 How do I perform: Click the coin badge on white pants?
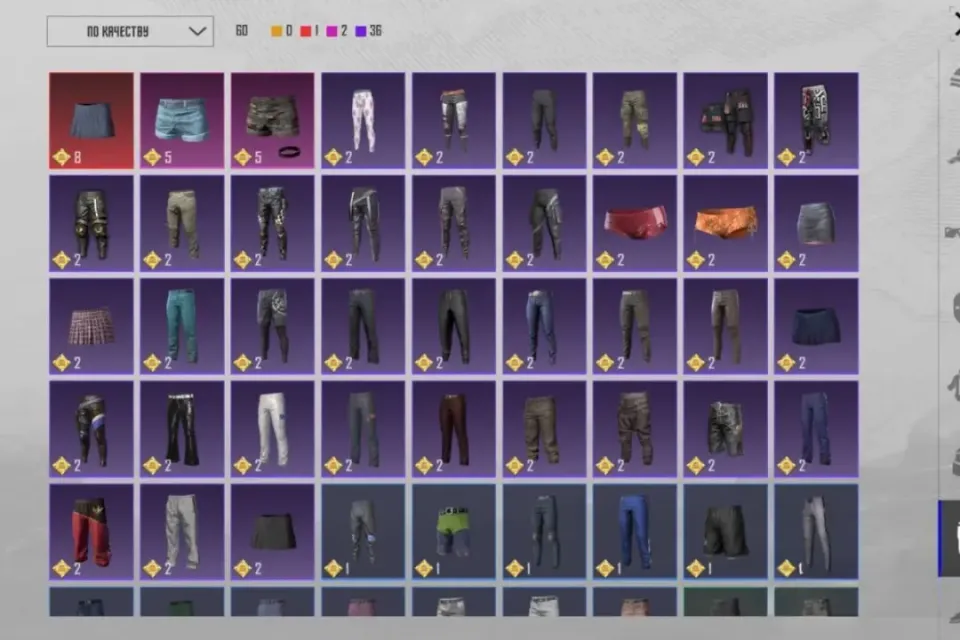click(x=242, y=466)
